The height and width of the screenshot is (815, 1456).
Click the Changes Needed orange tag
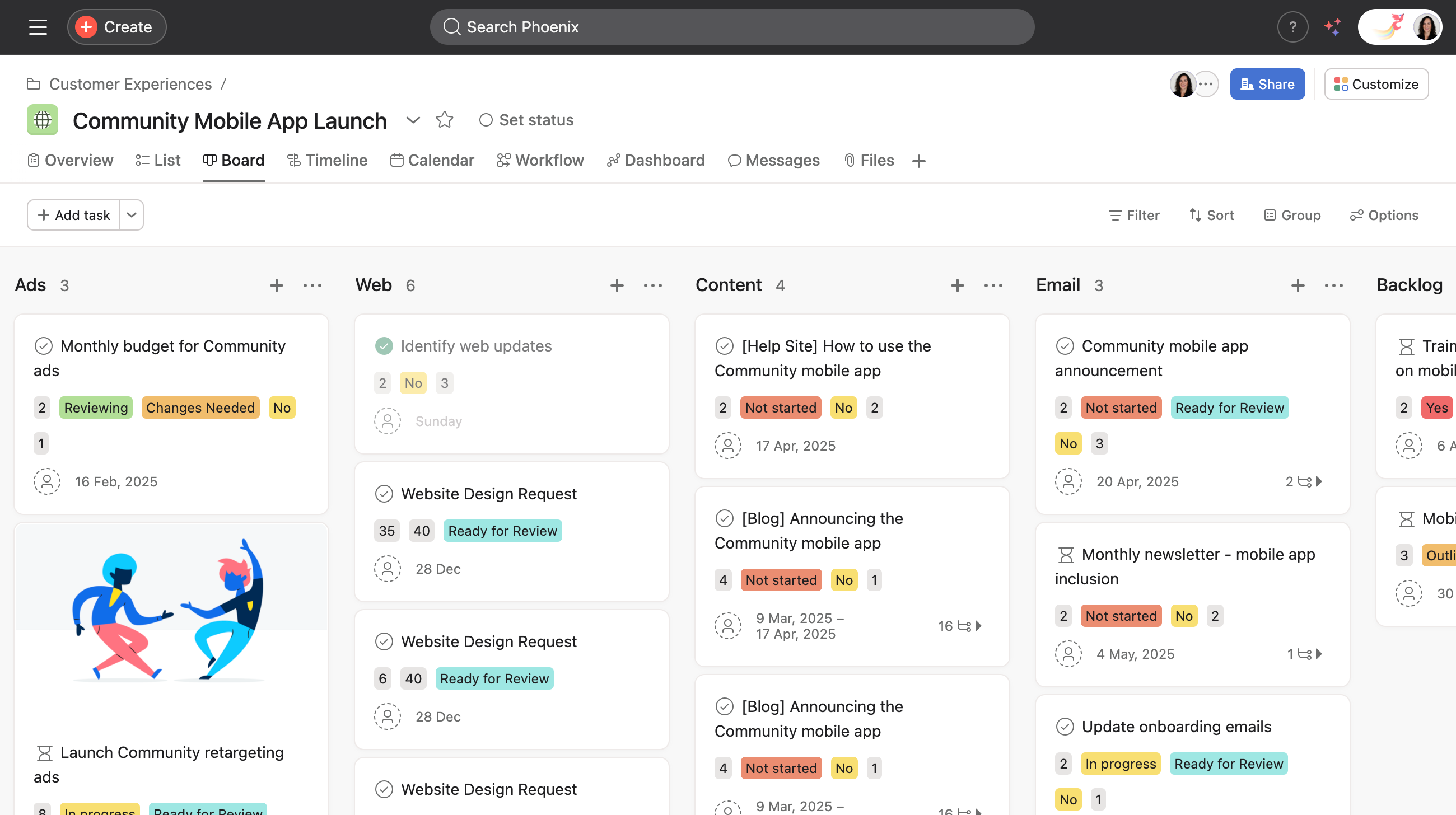200,408
